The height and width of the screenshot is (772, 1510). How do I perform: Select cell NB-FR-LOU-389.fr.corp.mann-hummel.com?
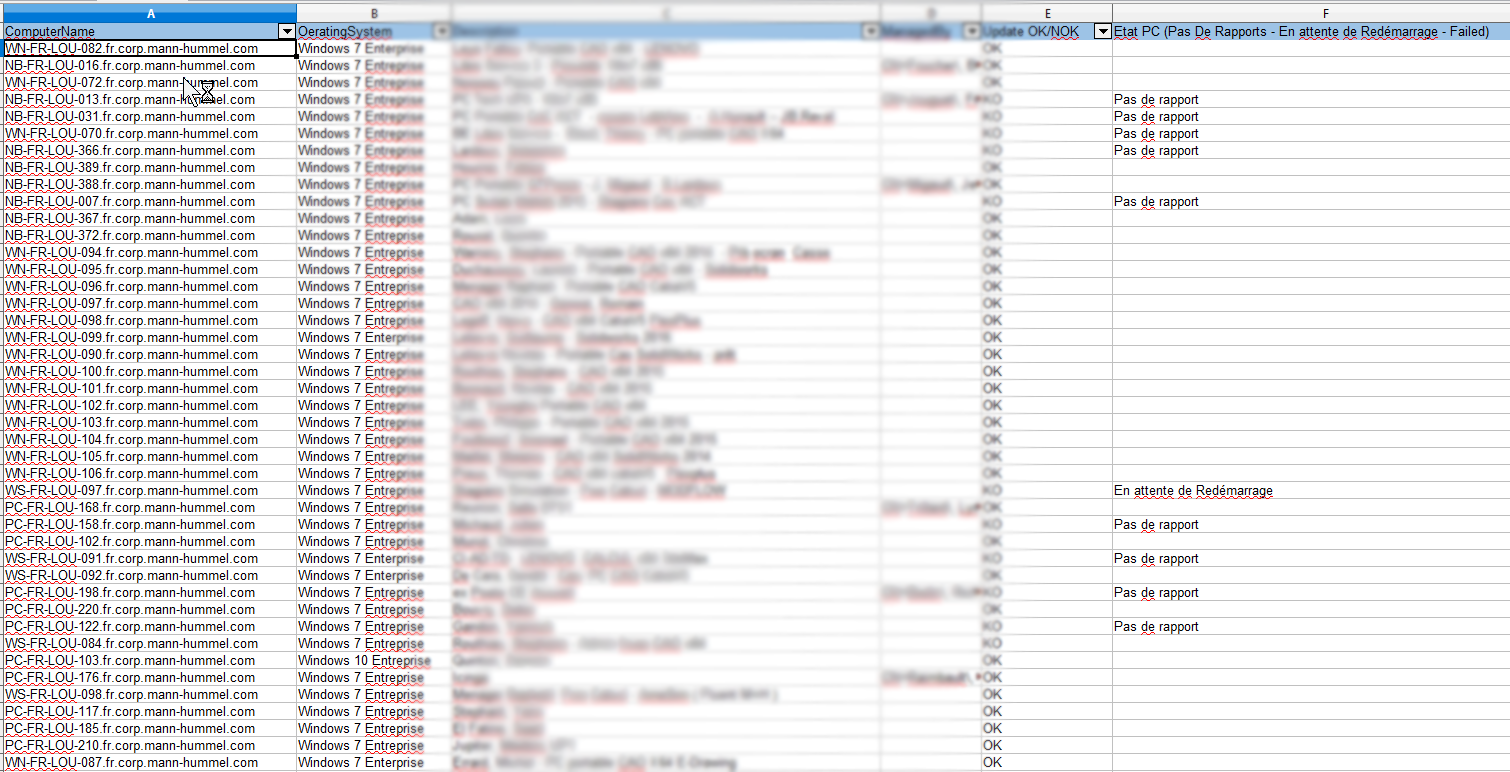click(x=130, y=168)
